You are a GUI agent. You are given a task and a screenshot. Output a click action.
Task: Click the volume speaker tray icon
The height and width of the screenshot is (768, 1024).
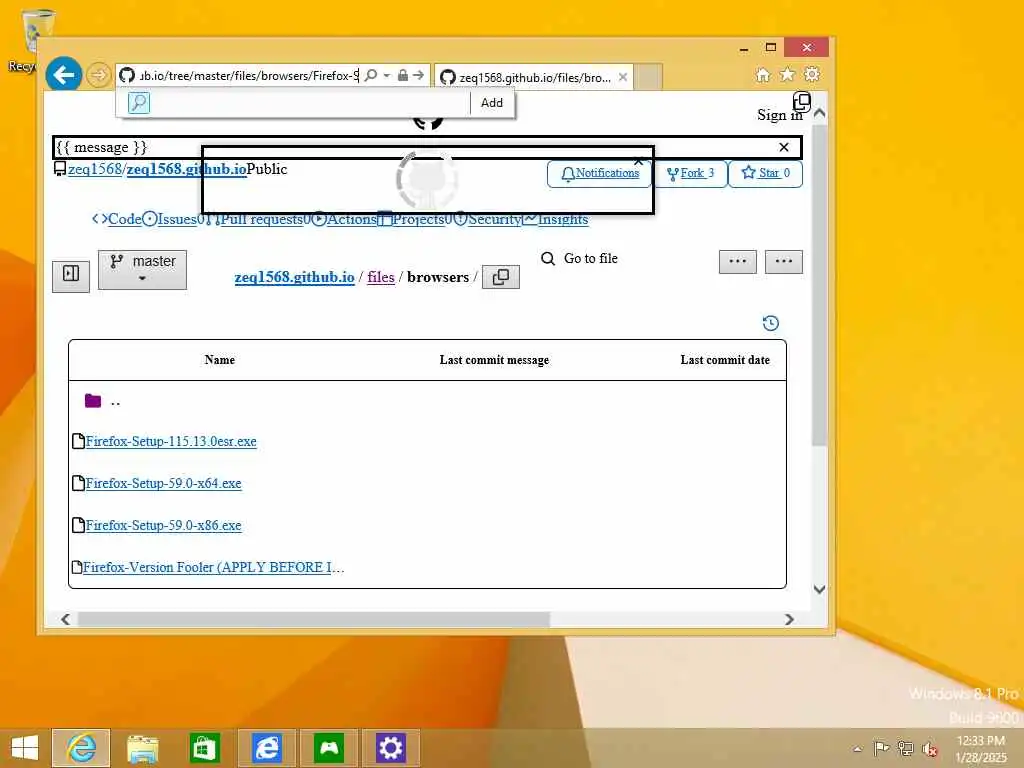(929, 748)
